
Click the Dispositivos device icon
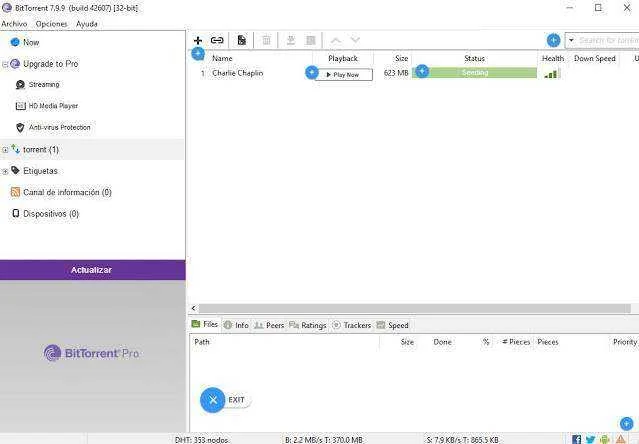point(15,213)
